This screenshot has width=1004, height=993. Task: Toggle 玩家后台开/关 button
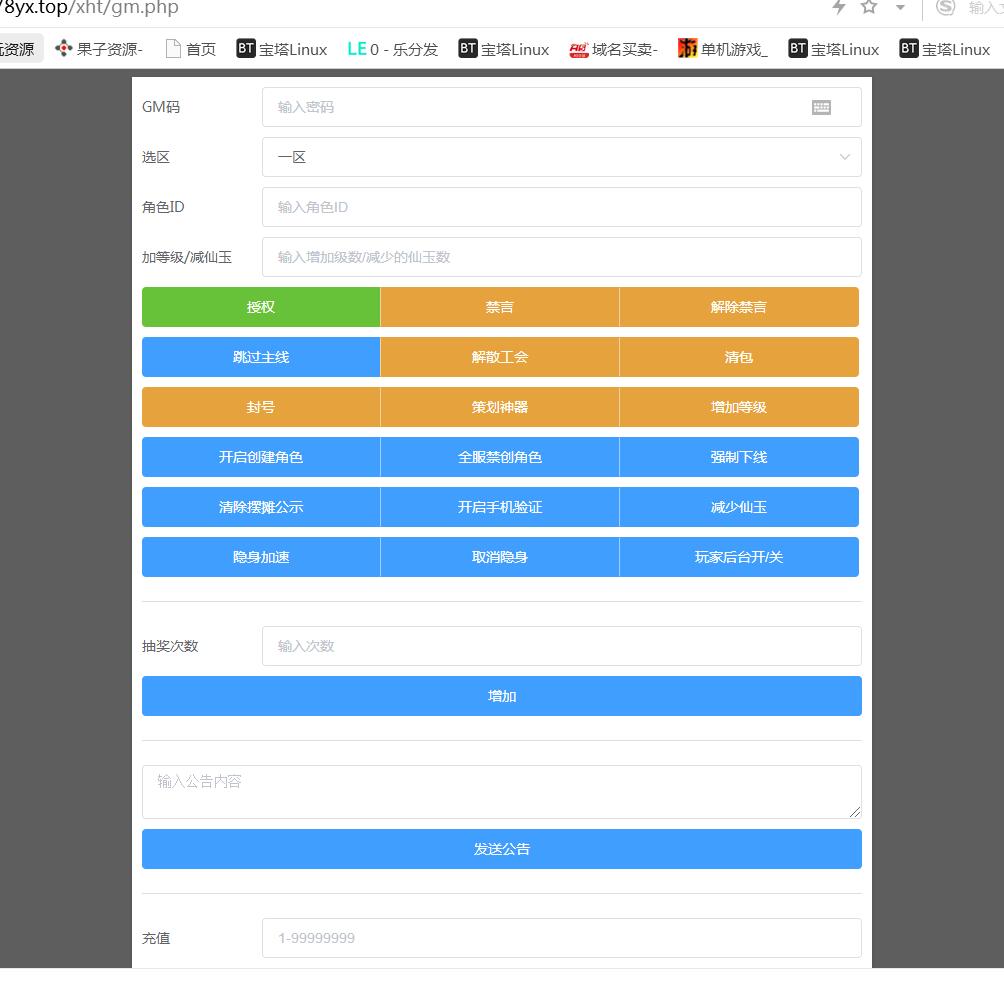(739, 557)
